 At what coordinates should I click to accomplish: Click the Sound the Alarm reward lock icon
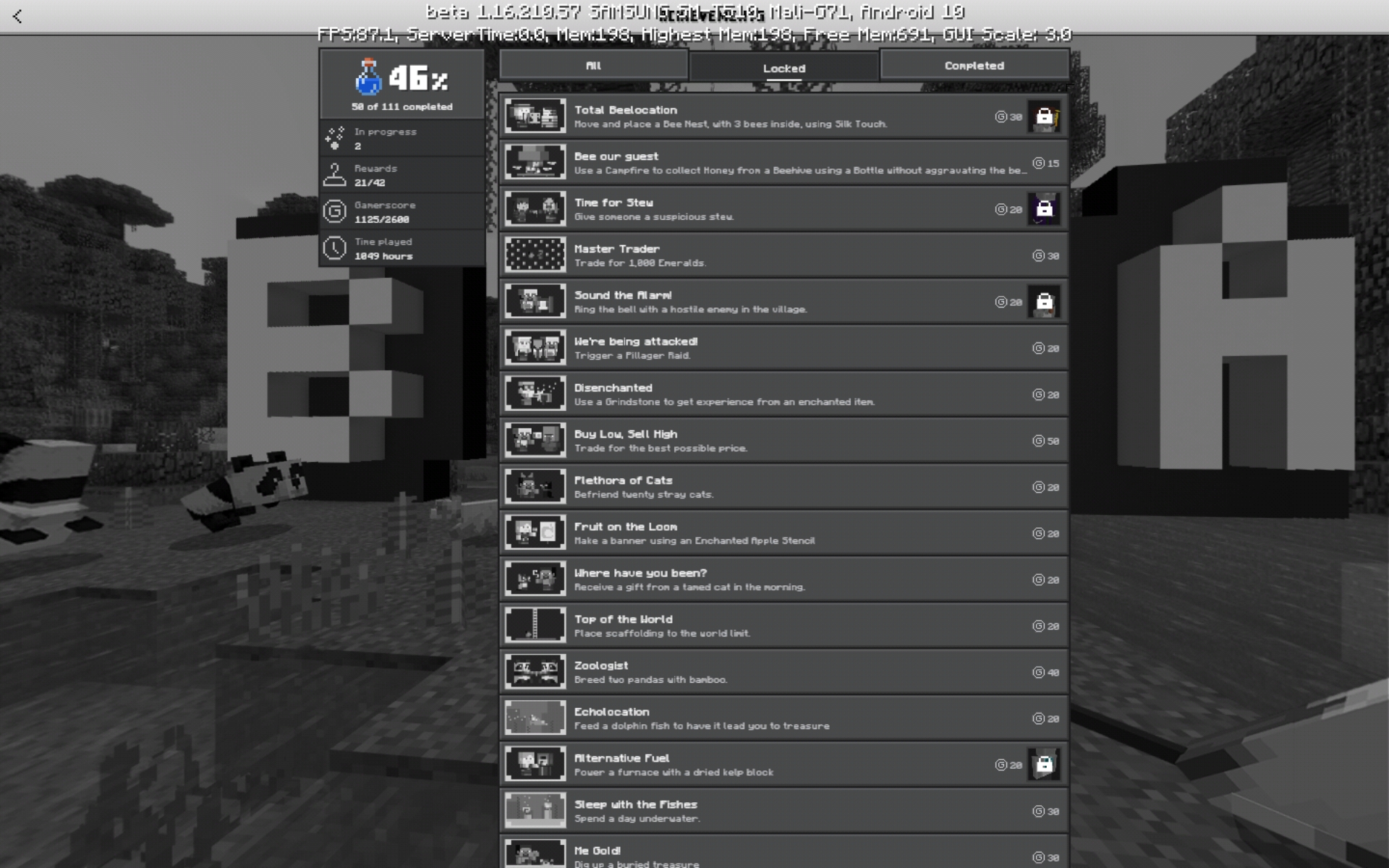click(1044, 302)
